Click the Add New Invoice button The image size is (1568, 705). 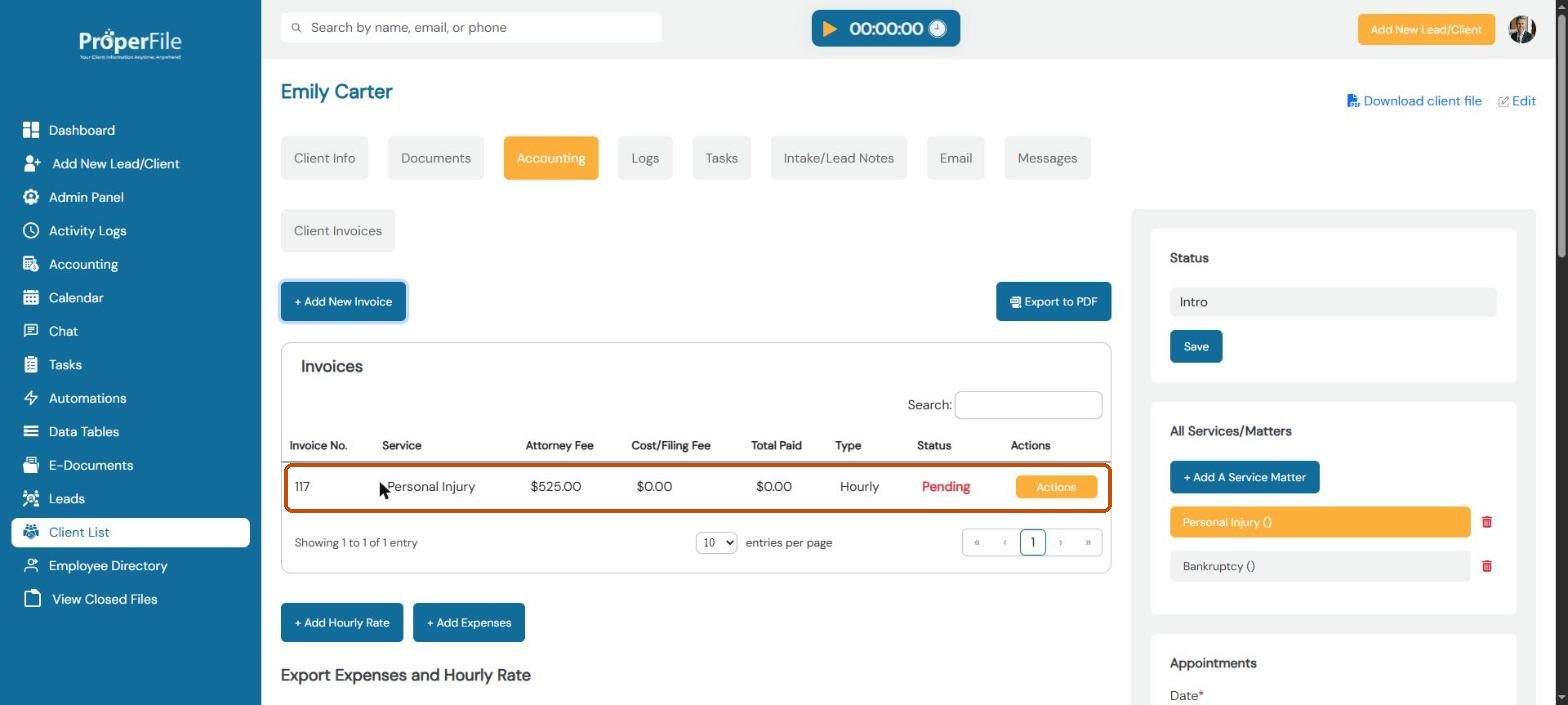tap(343, 302)
